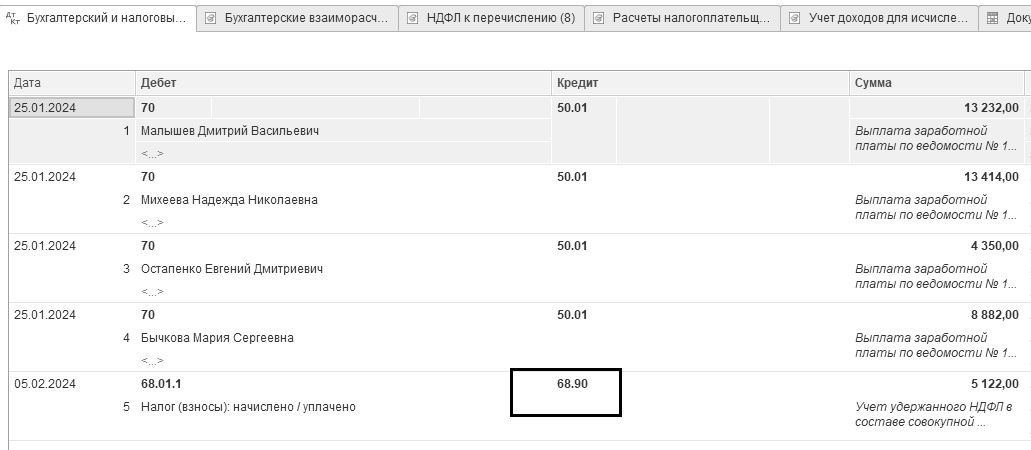The height and width of the screenshot is (450, 1031).
Task: Select the Бычкова Мария Сергеевна row
Action: tap(217, 338)
